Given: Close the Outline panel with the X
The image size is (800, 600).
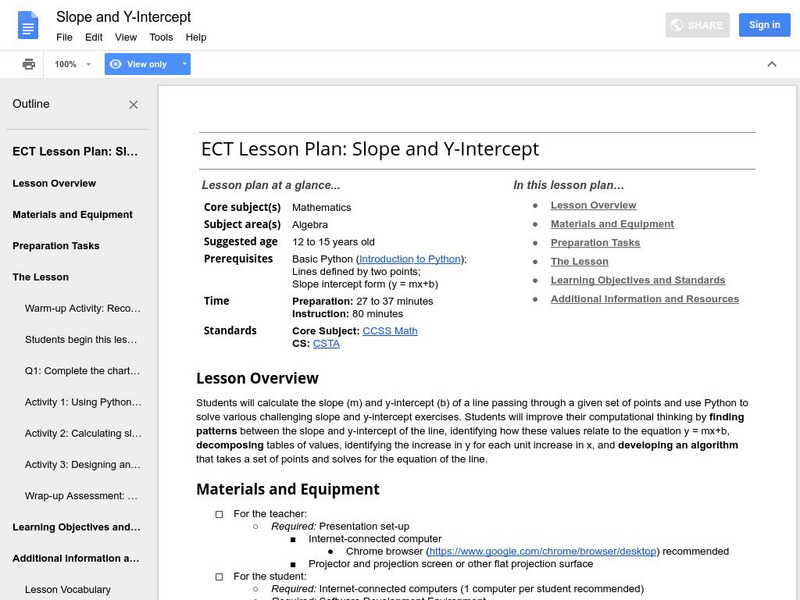Looking at the screenshot, I should 134,104.
